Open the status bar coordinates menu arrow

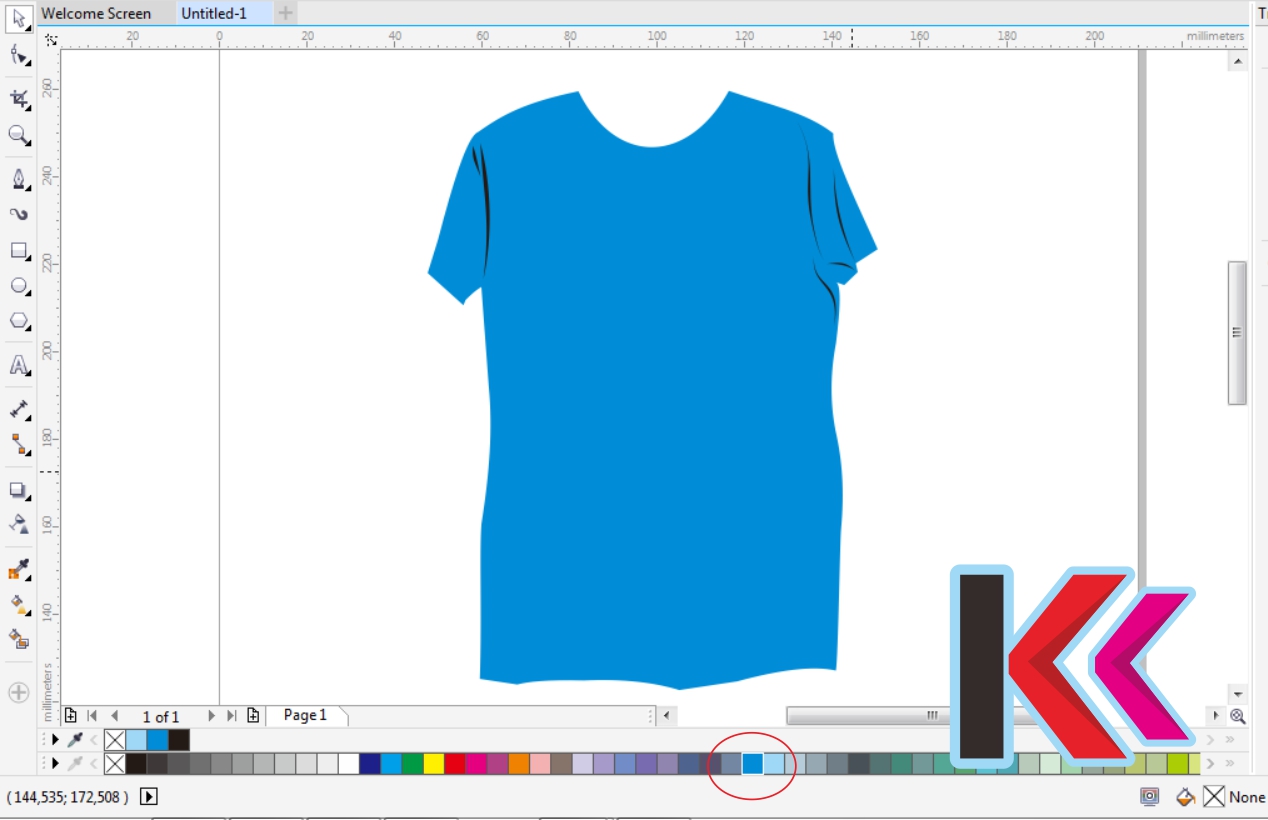[x=148, y=797]
